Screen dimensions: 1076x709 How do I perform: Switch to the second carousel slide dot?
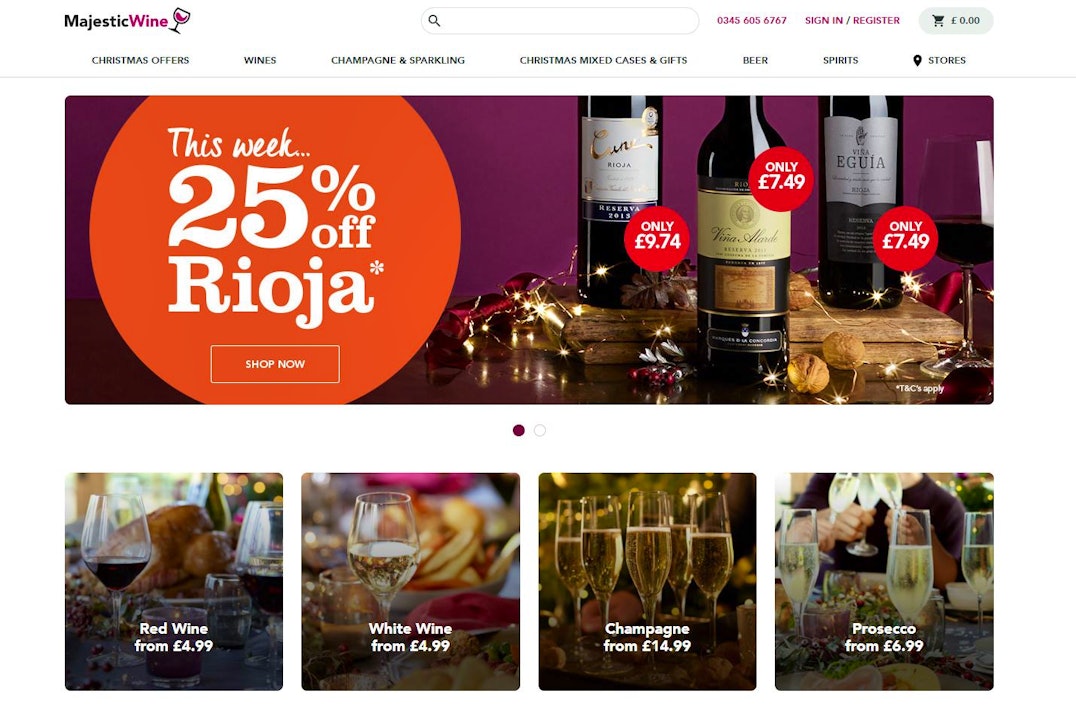click(540, 430)
